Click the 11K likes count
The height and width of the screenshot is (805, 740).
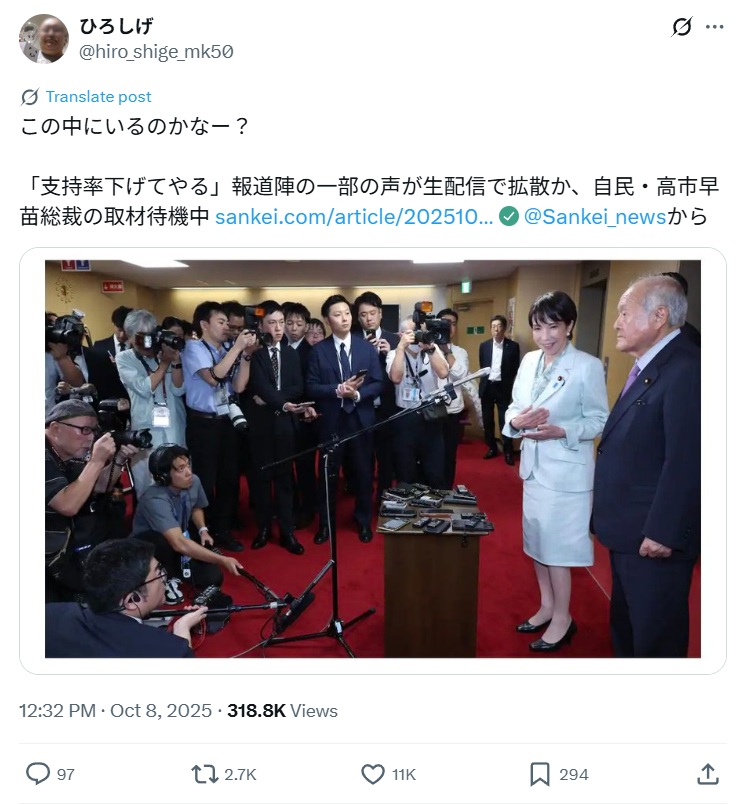pos(404,774)
